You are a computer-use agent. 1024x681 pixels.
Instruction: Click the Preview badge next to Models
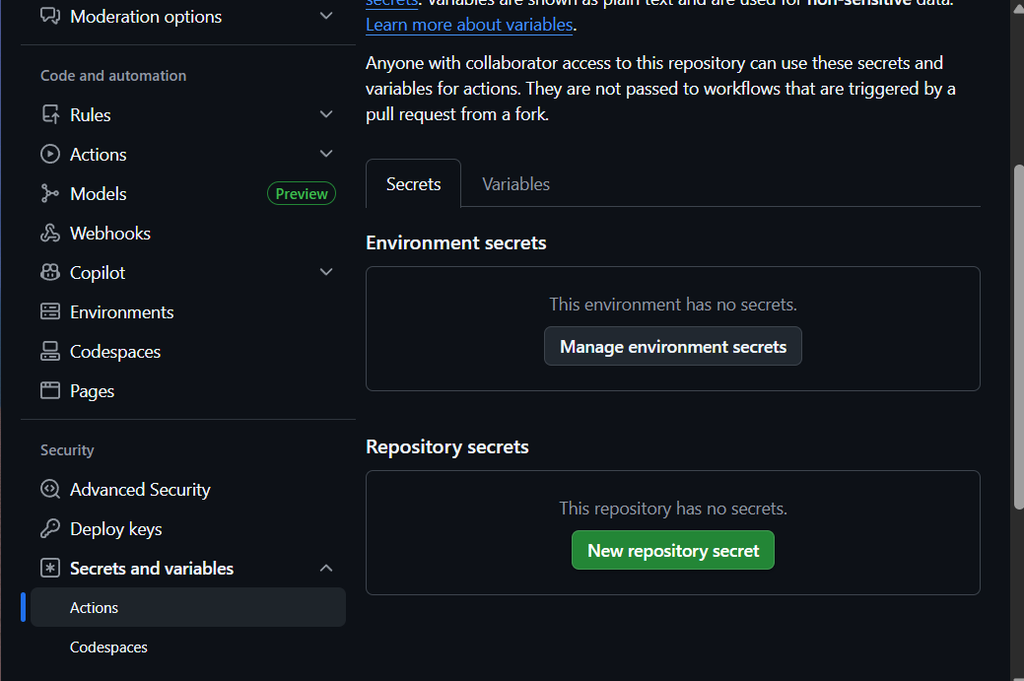tap(301, 193)
